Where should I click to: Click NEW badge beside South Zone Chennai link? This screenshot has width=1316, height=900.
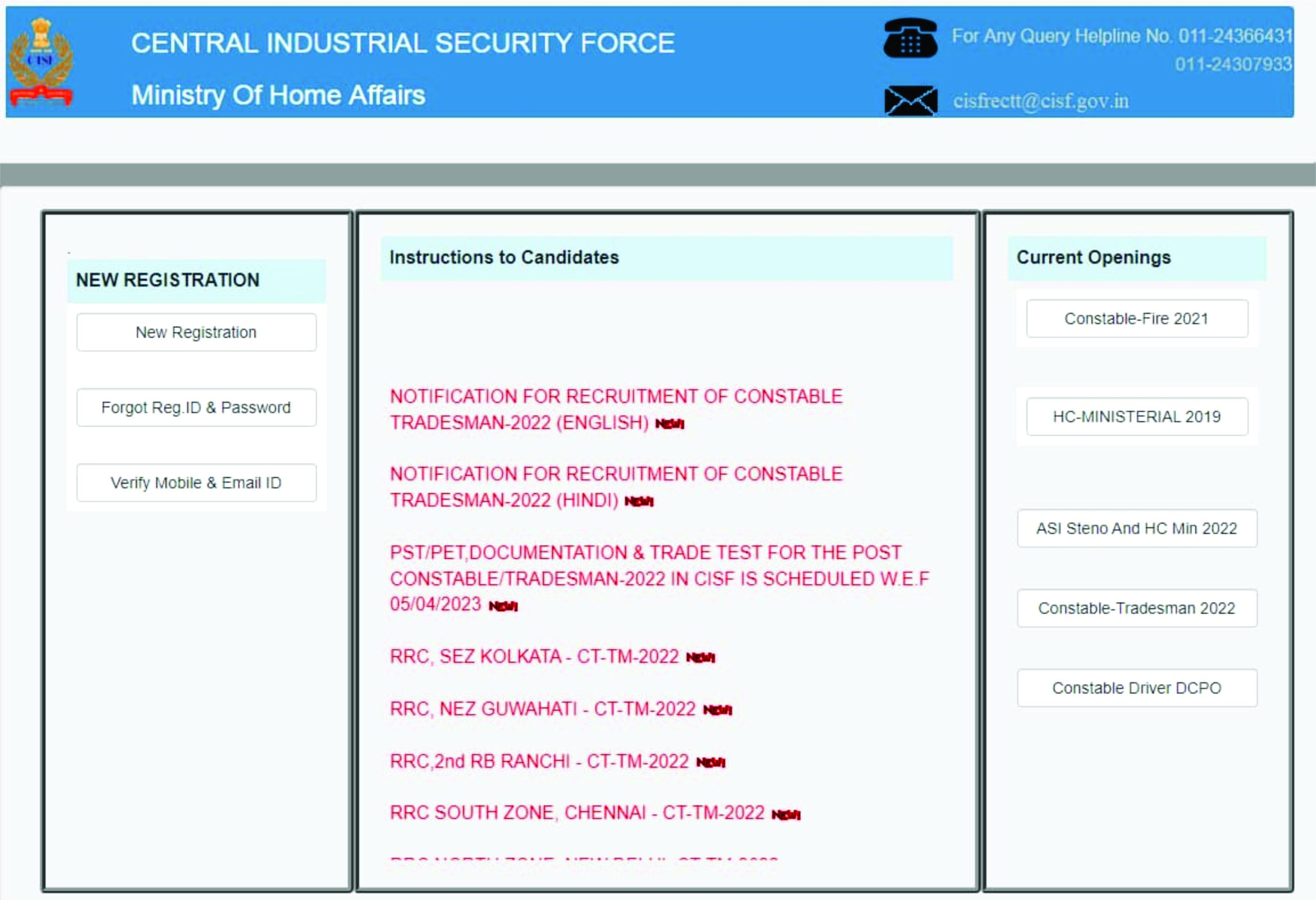pos(786,815)
